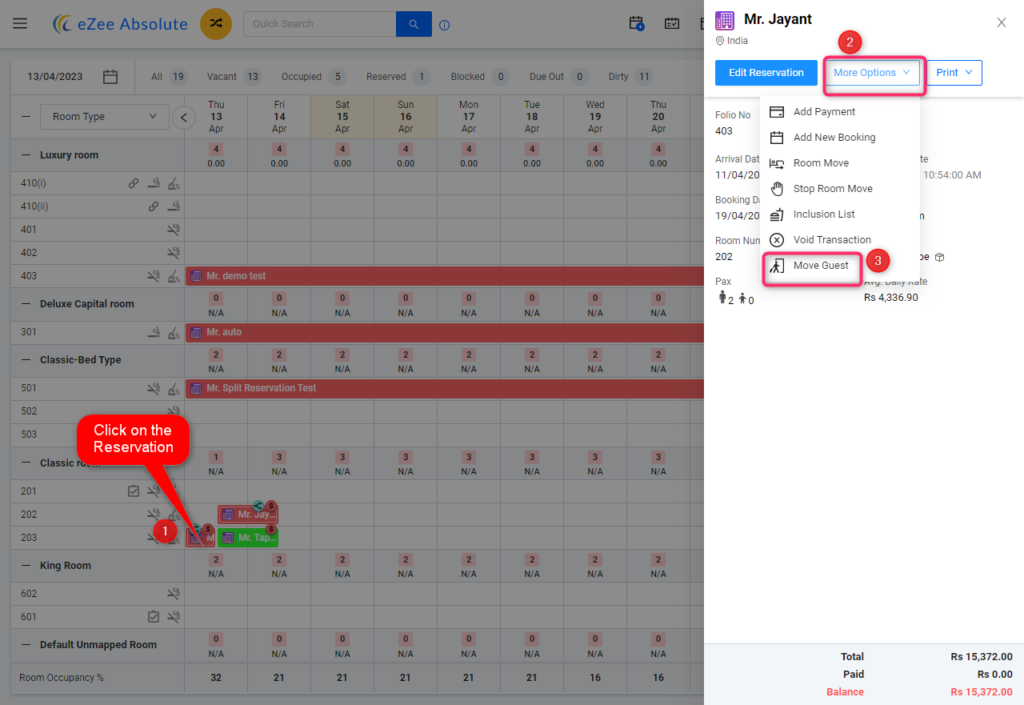Select Add New Booking option
Screen dimensions: 1024x705
point(840,138)
